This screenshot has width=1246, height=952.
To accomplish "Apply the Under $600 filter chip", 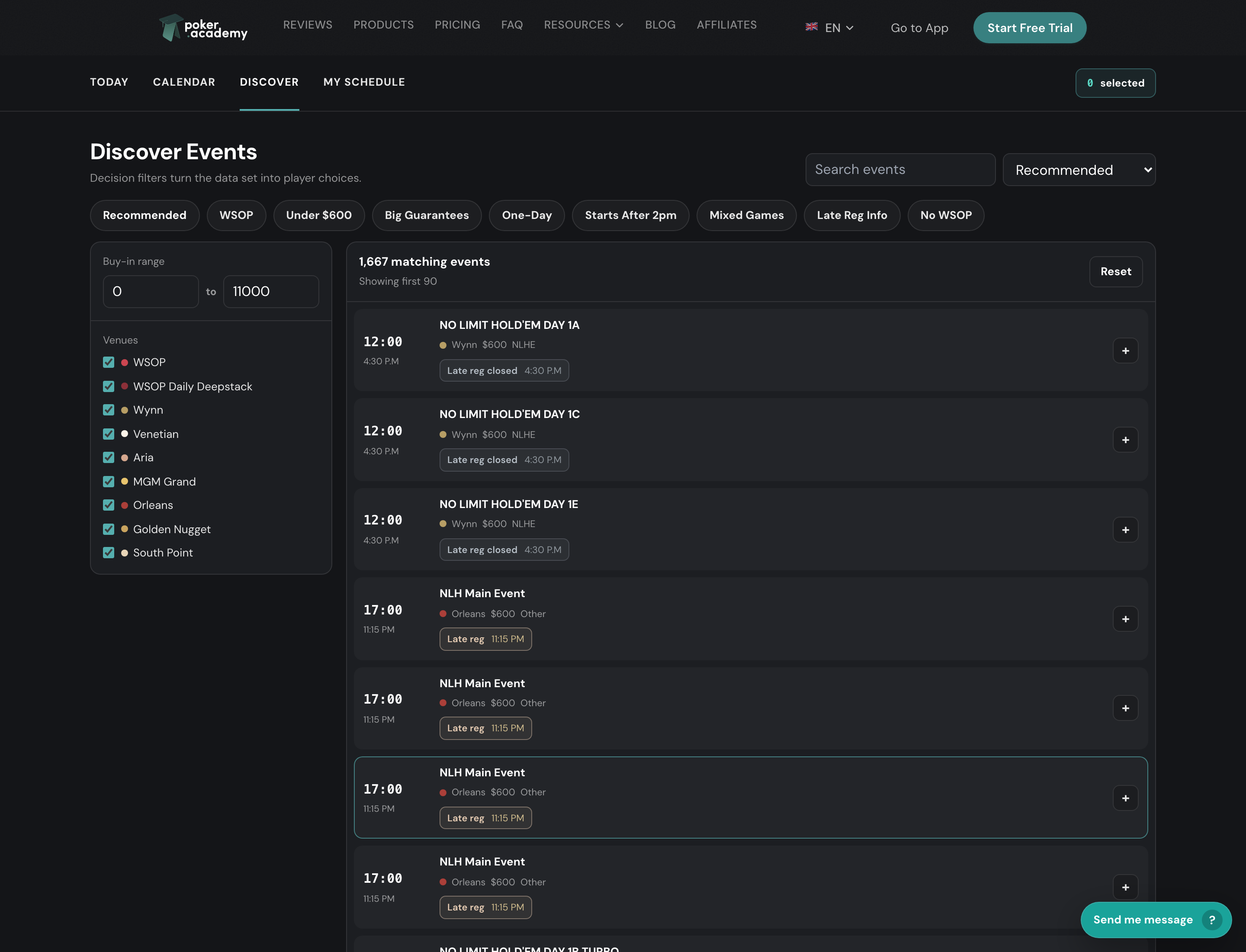I will (319, 215).
